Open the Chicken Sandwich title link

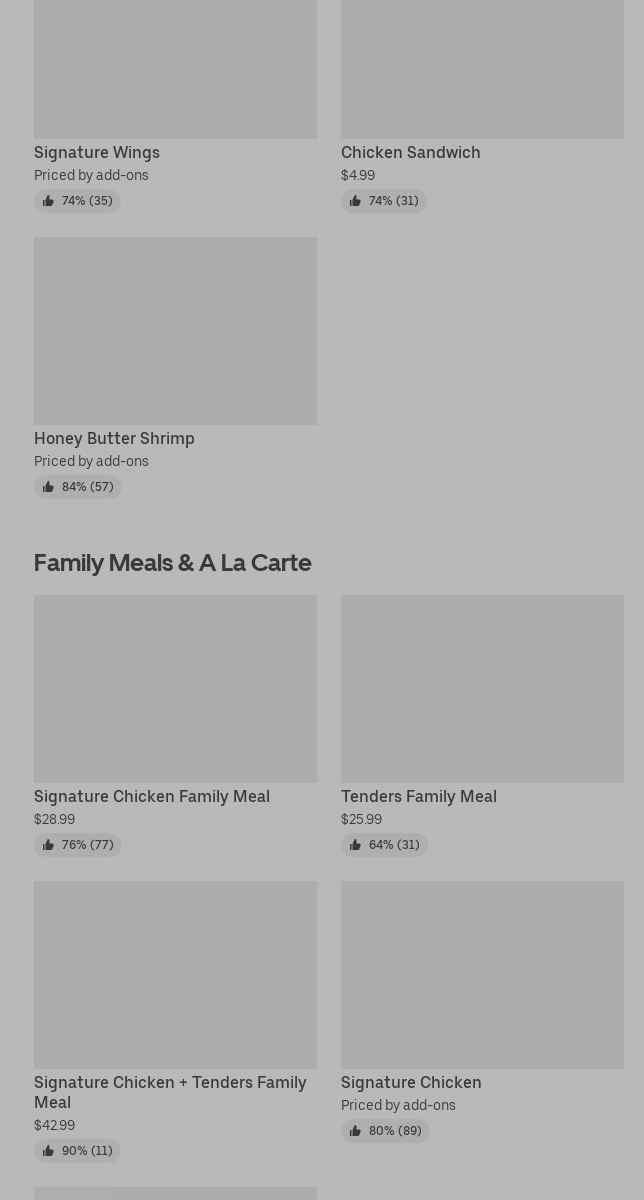[410, 152]
